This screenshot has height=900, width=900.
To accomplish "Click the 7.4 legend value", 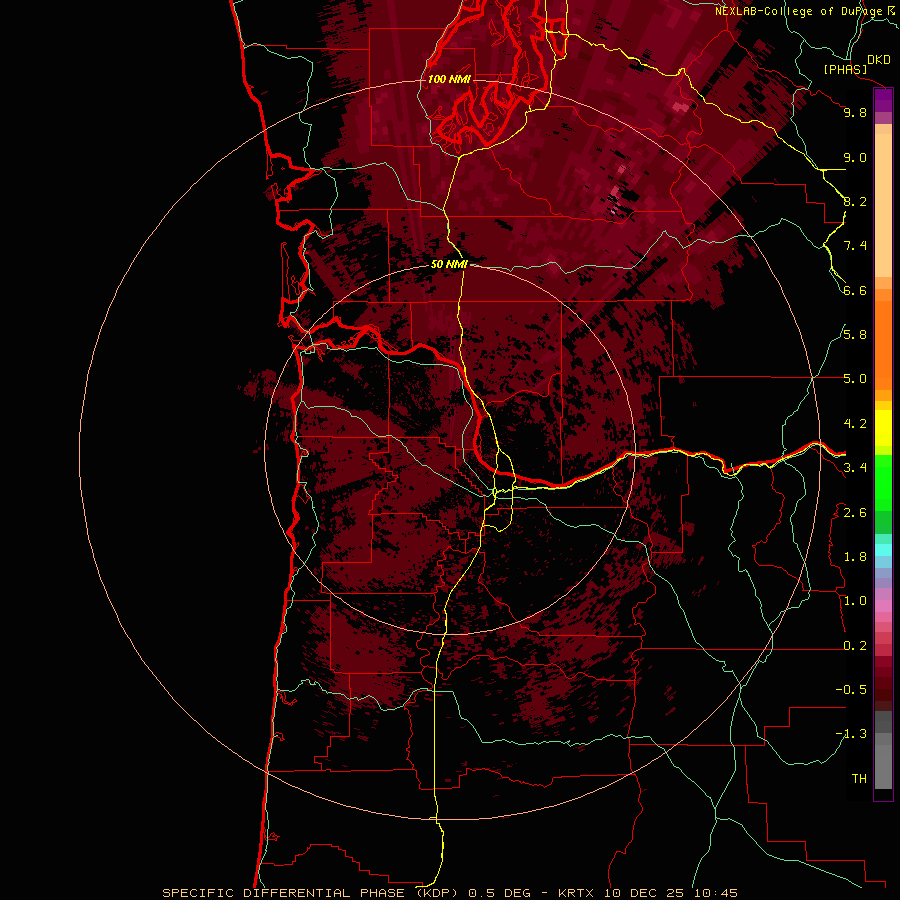I will pos(855,246).
